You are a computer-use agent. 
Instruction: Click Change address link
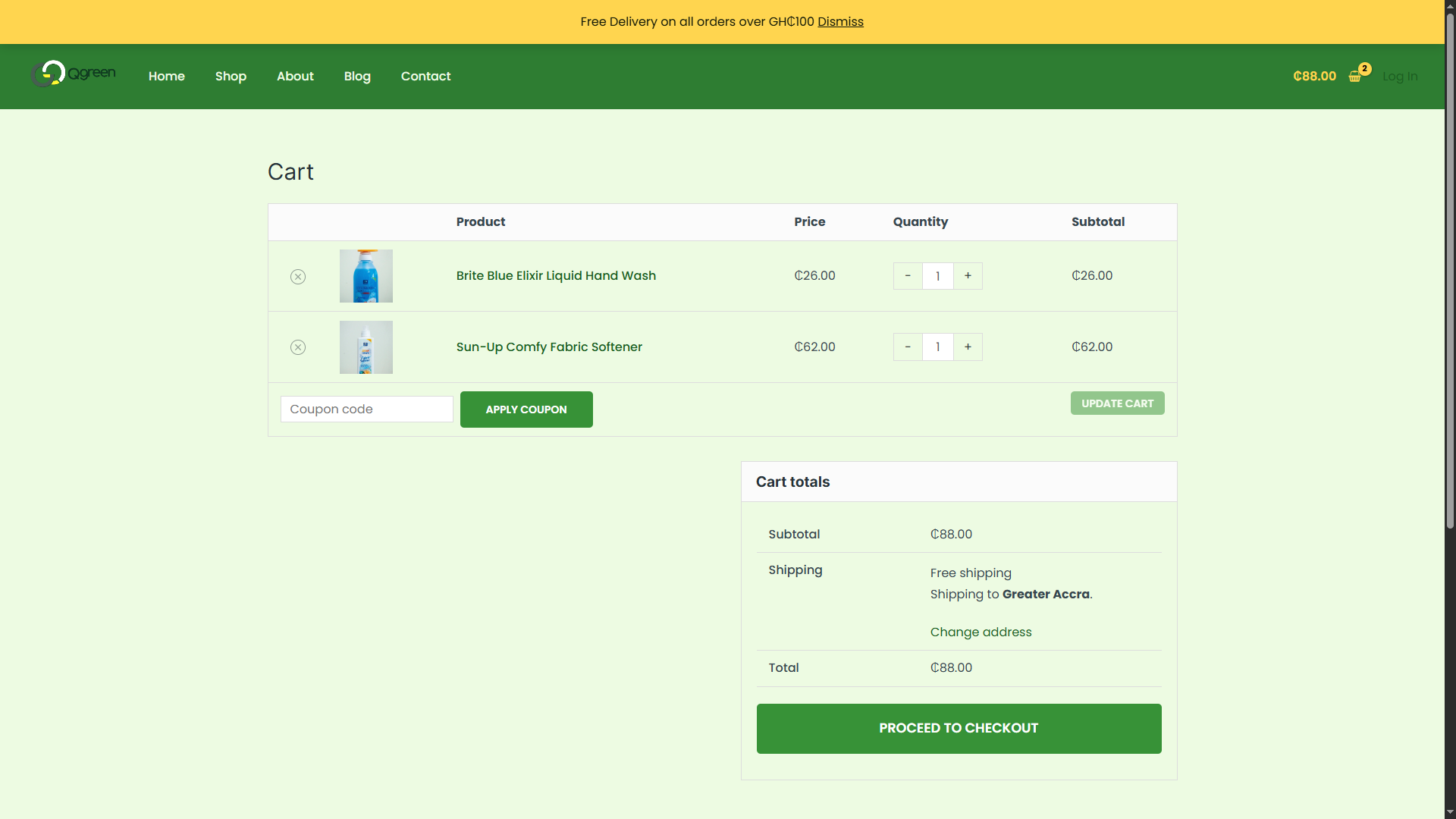point(981,632)
